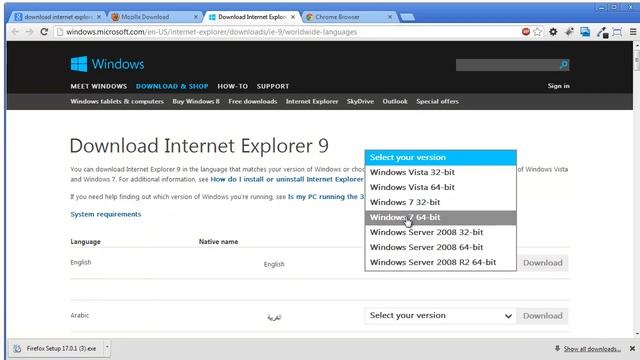Select Windows Vista 32-bit option
Viewport: 640px width, 360px height.
coord(440,172)
